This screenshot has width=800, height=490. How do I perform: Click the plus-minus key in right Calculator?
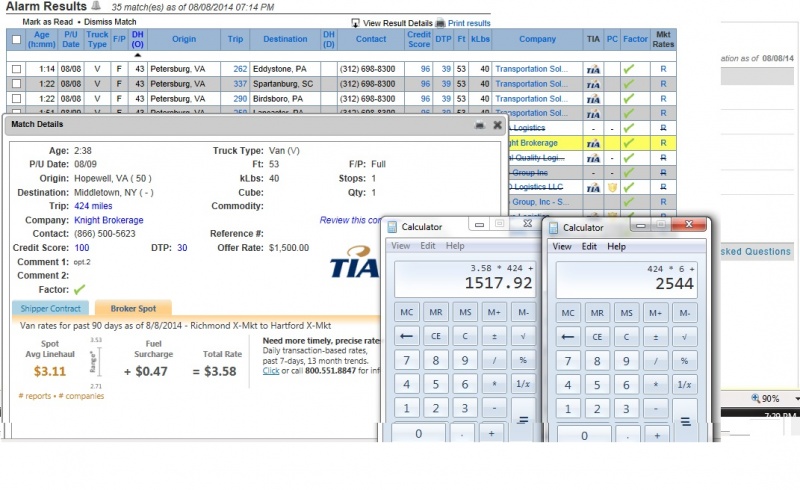(655, 337)
